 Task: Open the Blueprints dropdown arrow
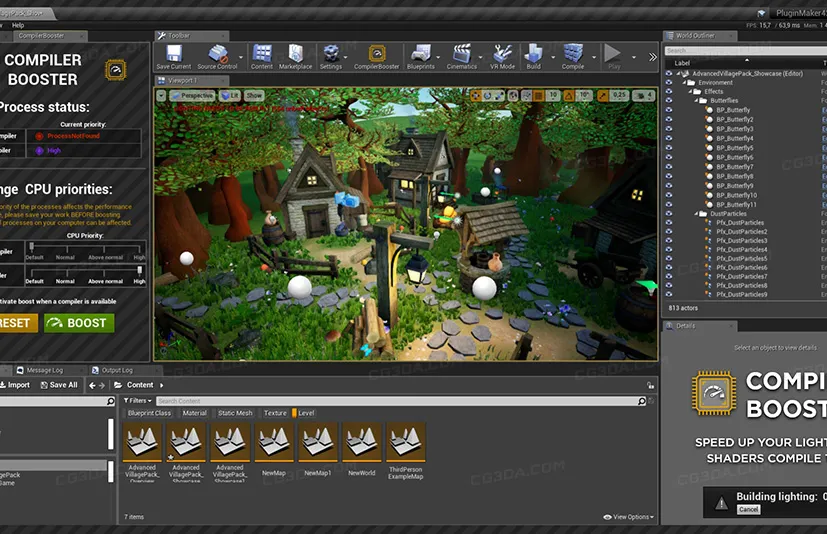(x=438, y=57)
